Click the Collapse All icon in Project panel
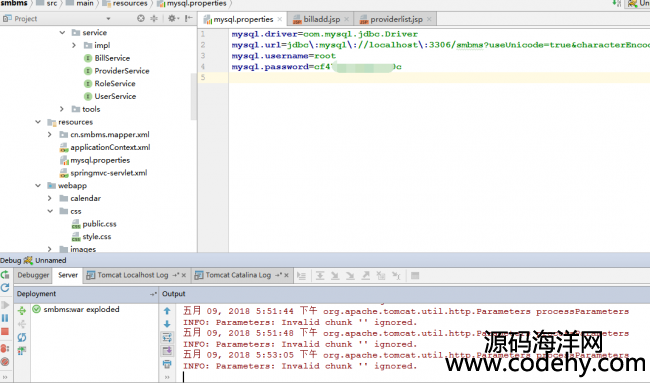 pyautogui.click(x=154, y=18)
